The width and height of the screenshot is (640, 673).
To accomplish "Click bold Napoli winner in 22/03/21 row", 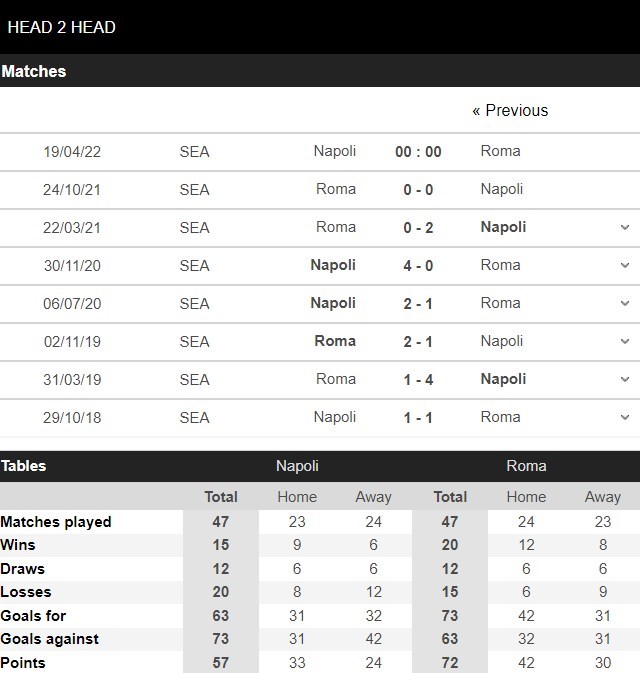I will click(503, 227).
